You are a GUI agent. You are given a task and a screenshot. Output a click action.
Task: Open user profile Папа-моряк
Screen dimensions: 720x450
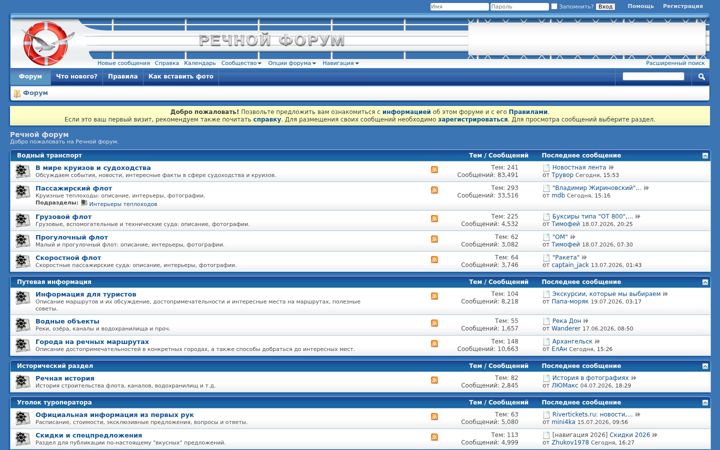pyautogui.click(x=570, y=302)
